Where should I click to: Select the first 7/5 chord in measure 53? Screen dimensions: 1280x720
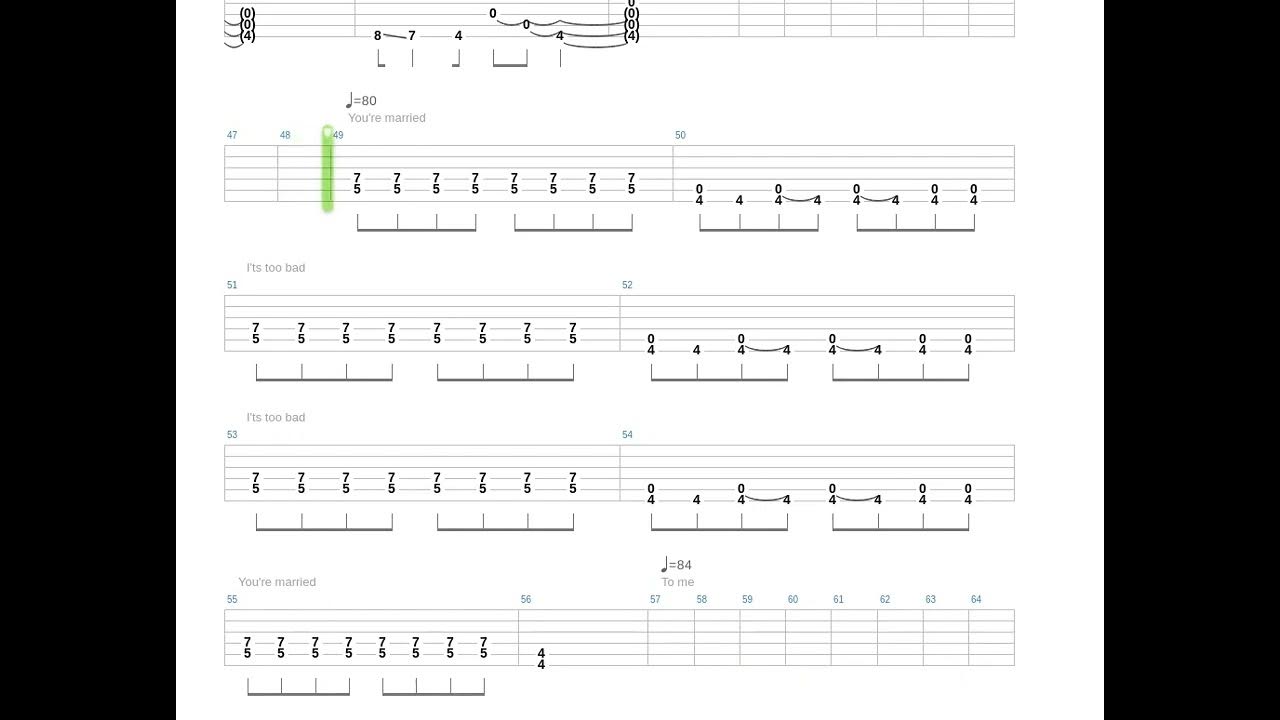tap(255, 483)
